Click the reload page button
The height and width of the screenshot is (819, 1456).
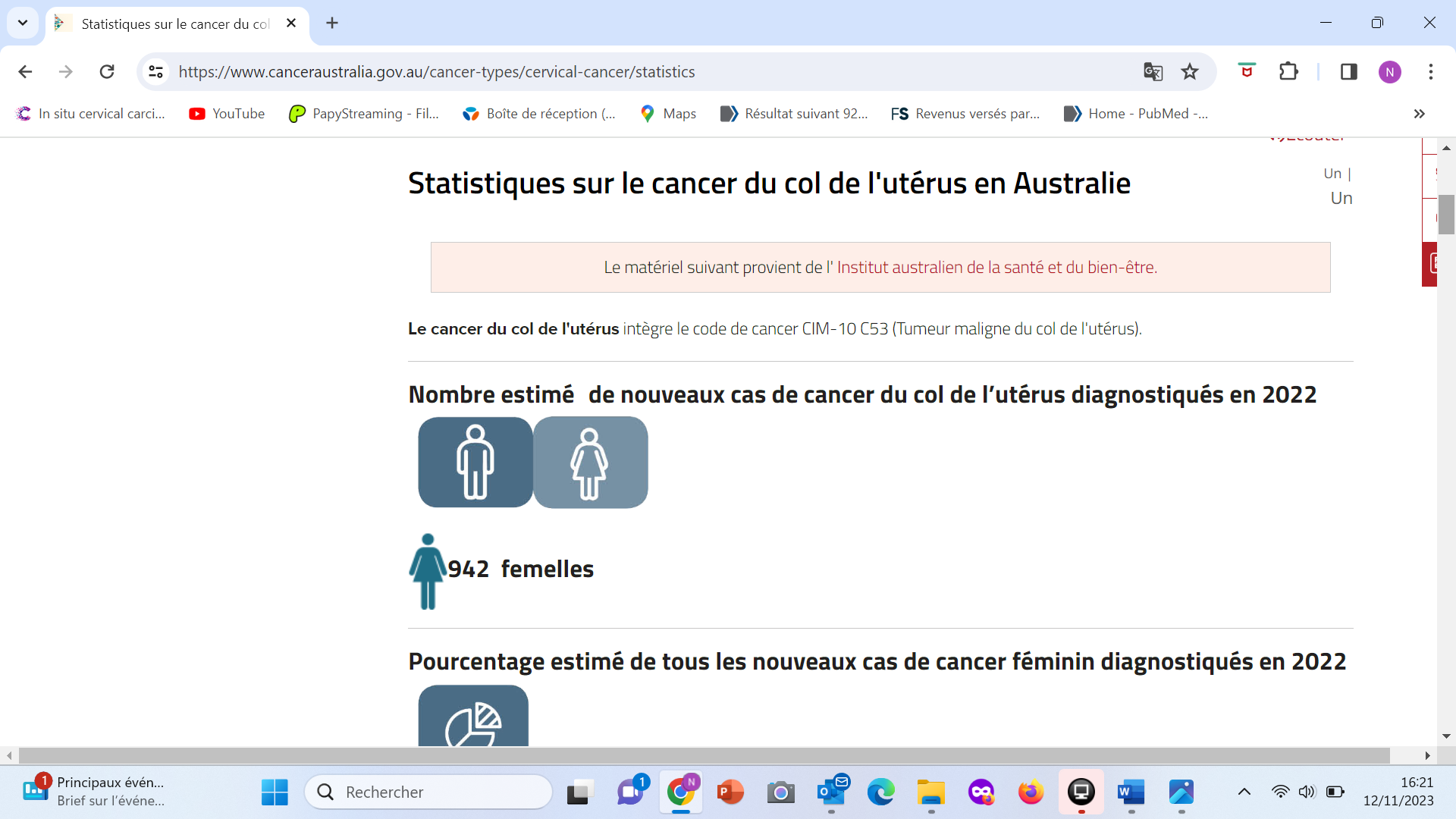107,72
